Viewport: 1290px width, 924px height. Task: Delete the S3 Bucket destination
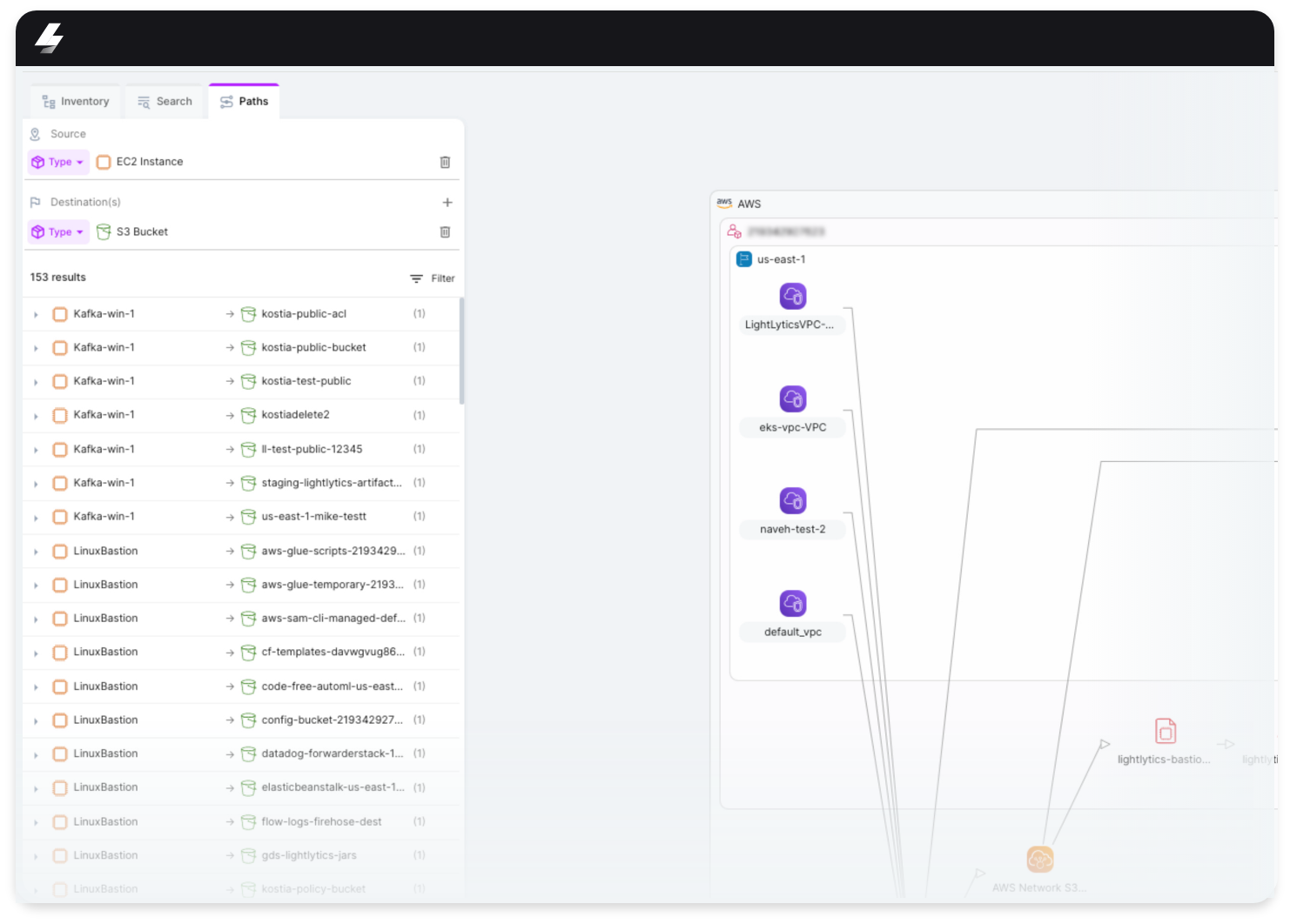pyautogui.click(x=445, y=232)
